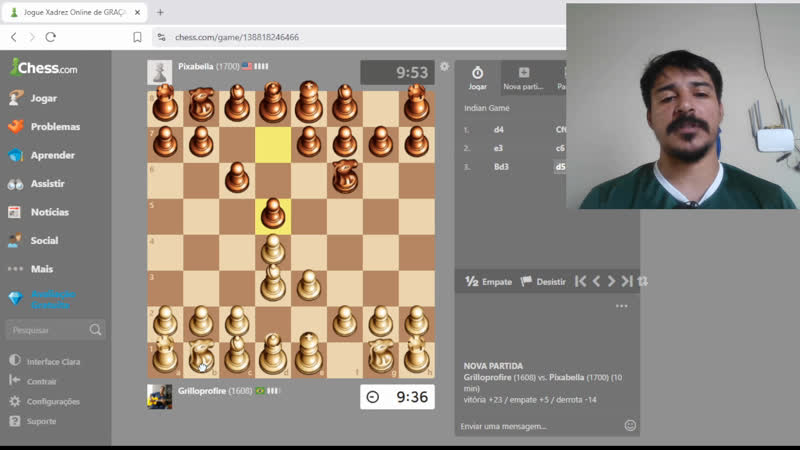This screenshot has height=450, width=800.
Task: Collapse sidebar with Contrair
Action: (33, 381)
